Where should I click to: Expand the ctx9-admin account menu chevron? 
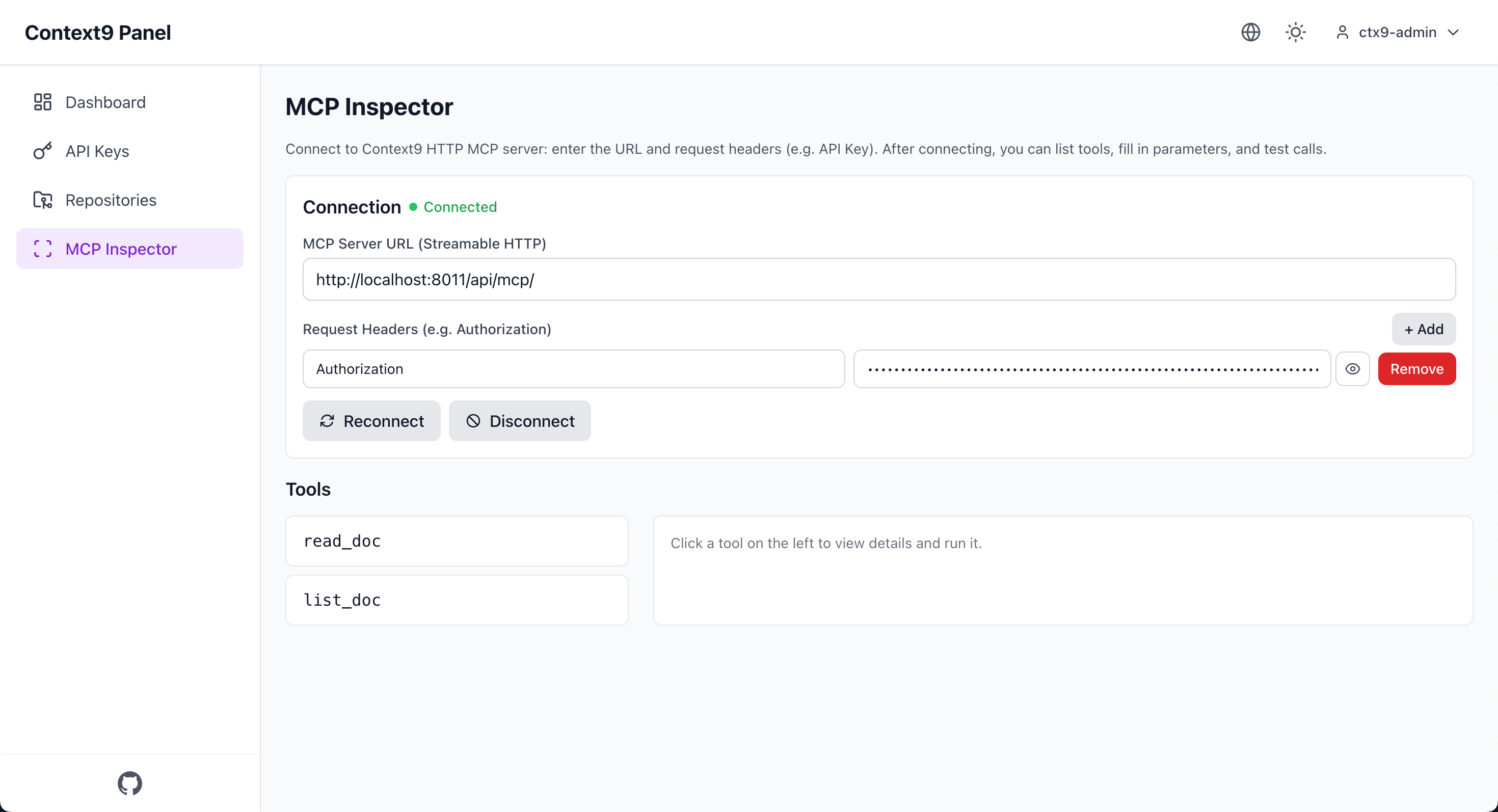coord(1453,32)
